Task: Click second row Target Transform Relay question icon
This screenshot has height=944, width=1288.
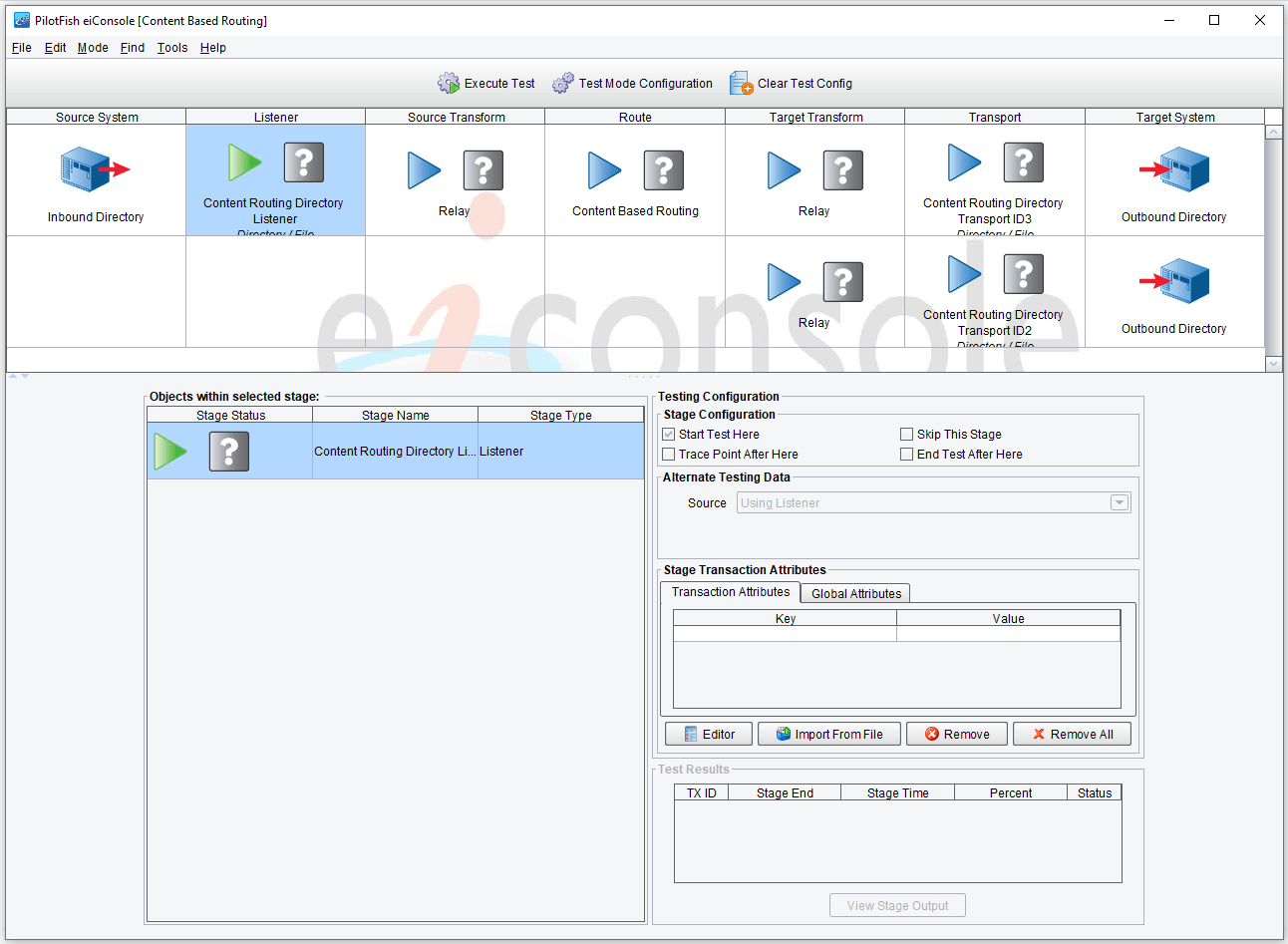Action: point(843,282)
